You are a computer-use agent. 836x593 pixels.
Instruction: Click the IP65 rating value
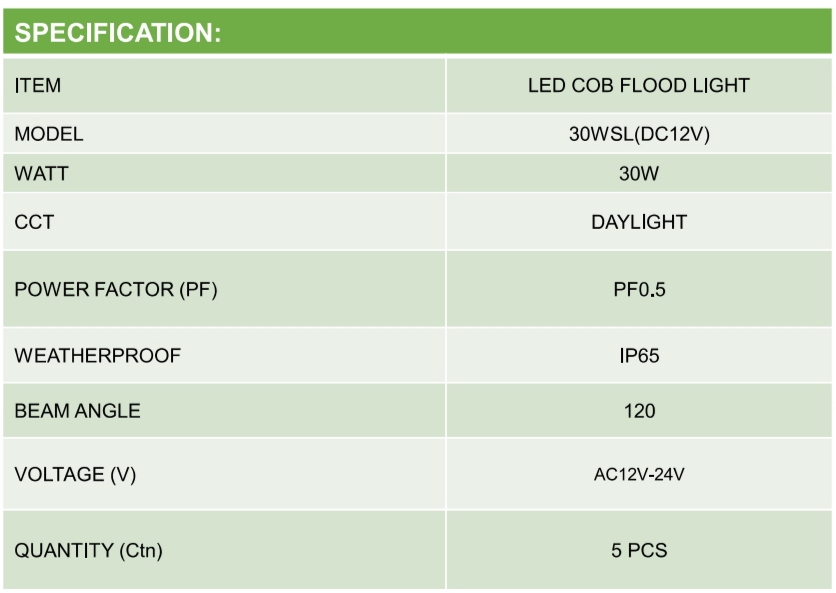pyautogui.click(x=638, y=355)
